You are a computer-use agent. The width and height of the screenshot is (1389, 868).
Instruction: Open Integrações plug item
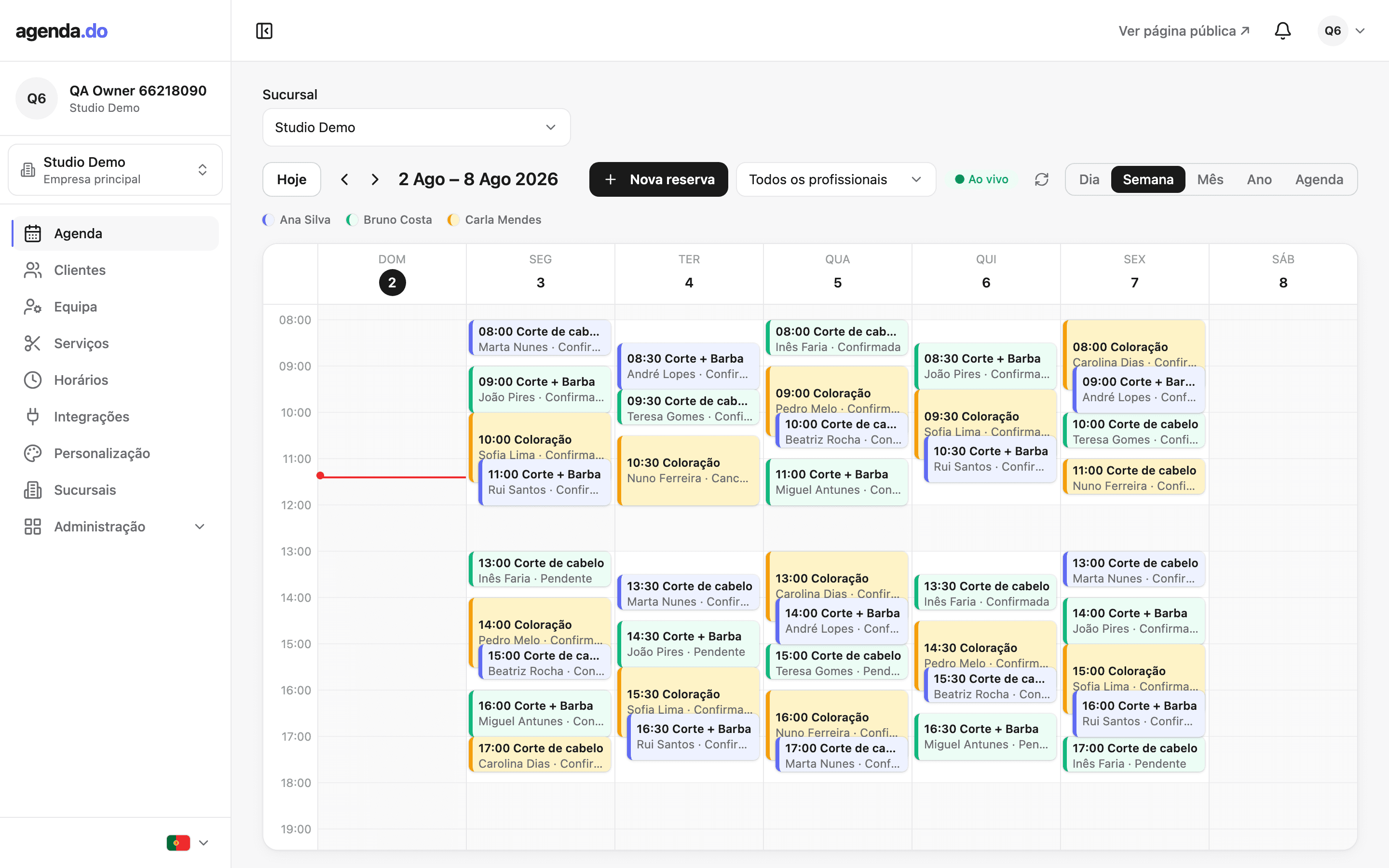tap(115, 417)
